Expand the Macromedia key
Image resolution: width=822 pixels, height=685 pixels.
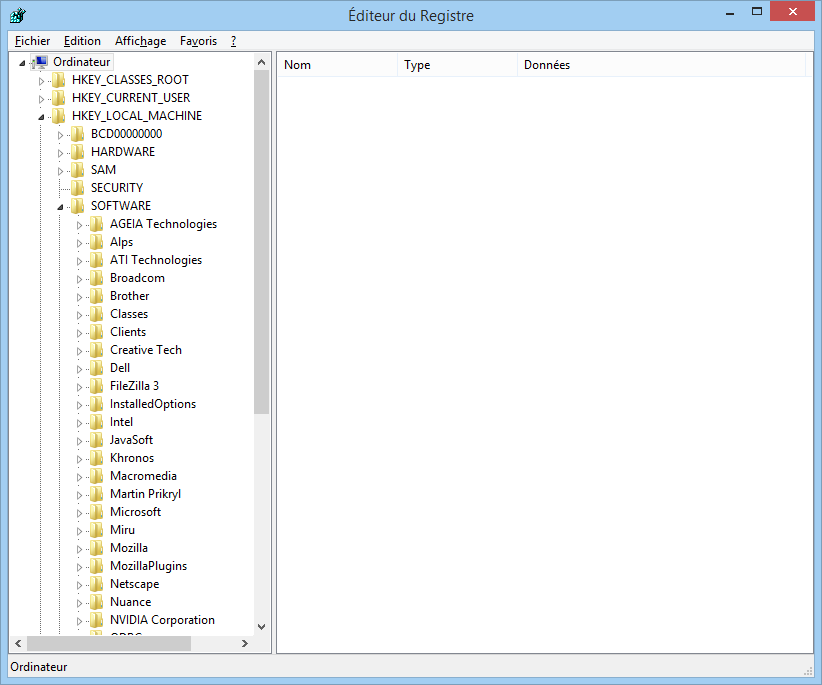[79, 477]
